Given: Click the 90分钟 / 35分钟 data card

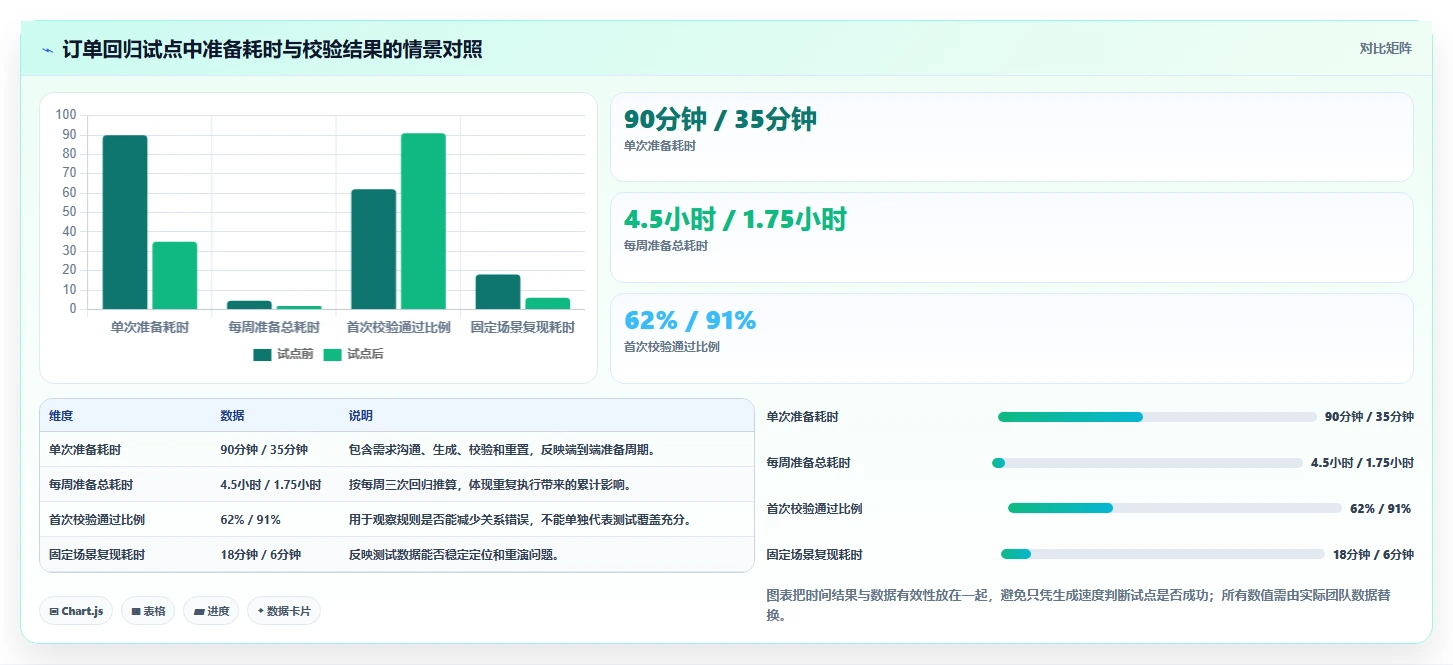Looking at the screenshot, I should tap(1011, 137).
